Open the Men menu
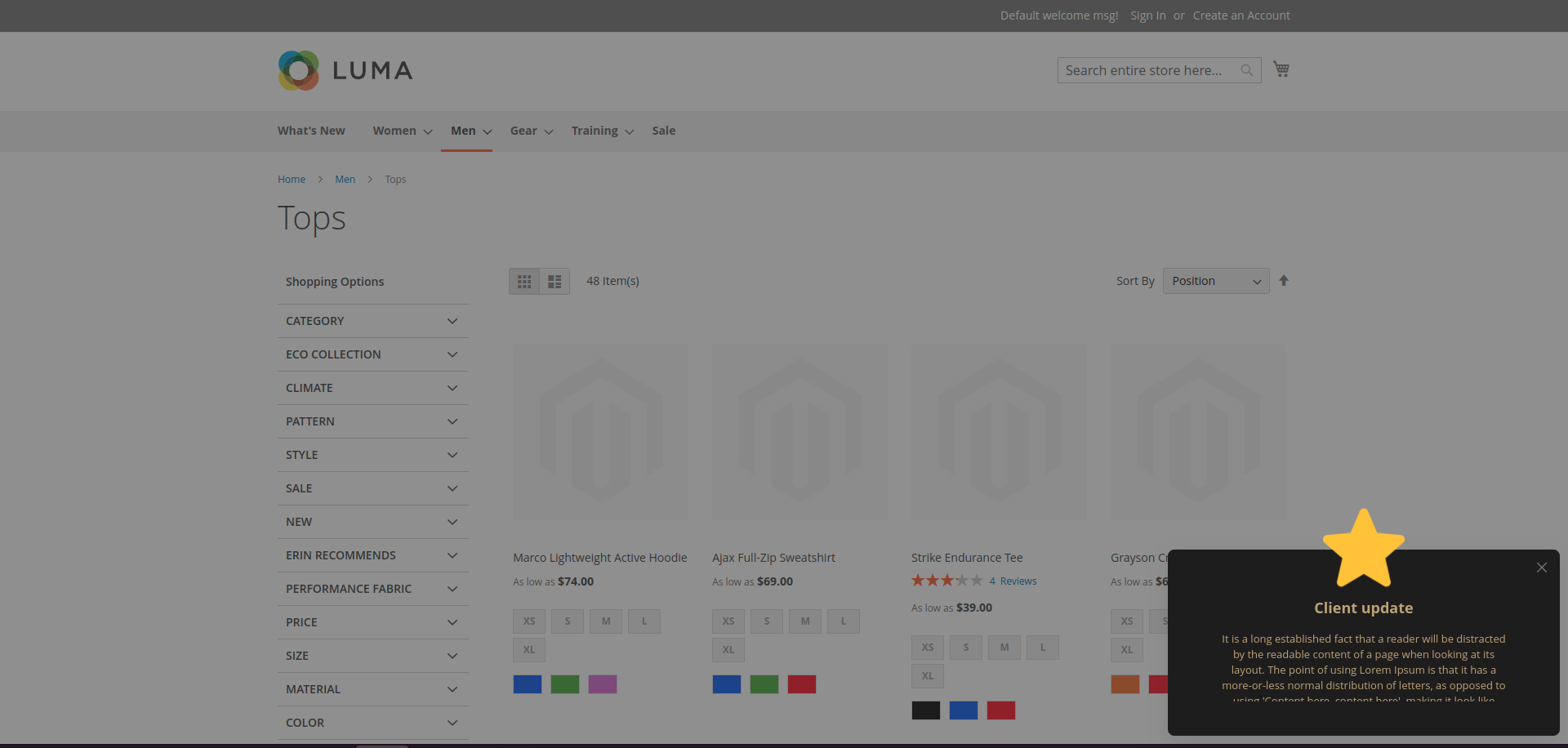Screen dimensions: 1568x748 tap(471, 131)
